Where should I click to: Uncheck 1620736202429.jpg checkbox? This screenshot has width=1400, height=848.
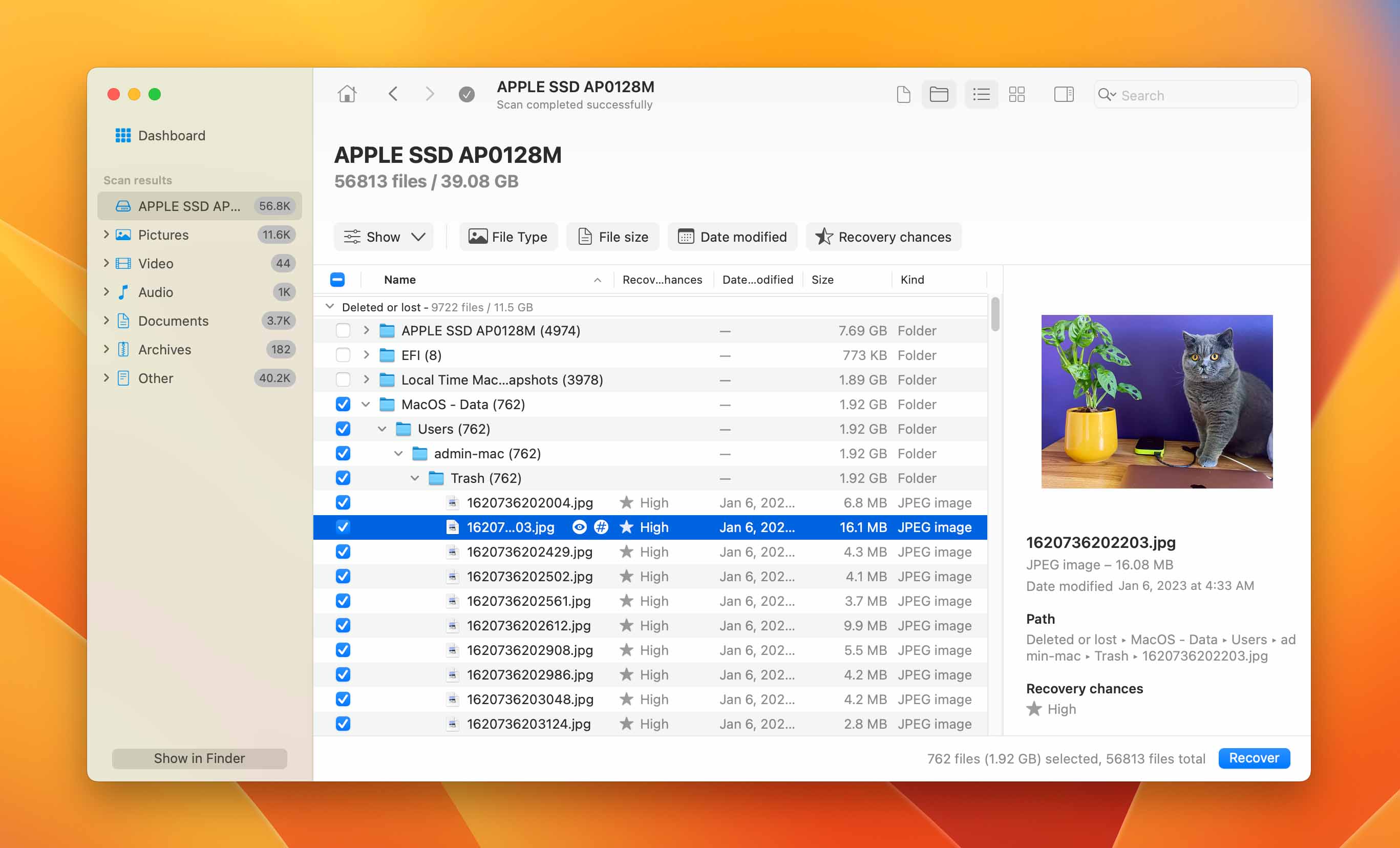[x=343, y=552]
